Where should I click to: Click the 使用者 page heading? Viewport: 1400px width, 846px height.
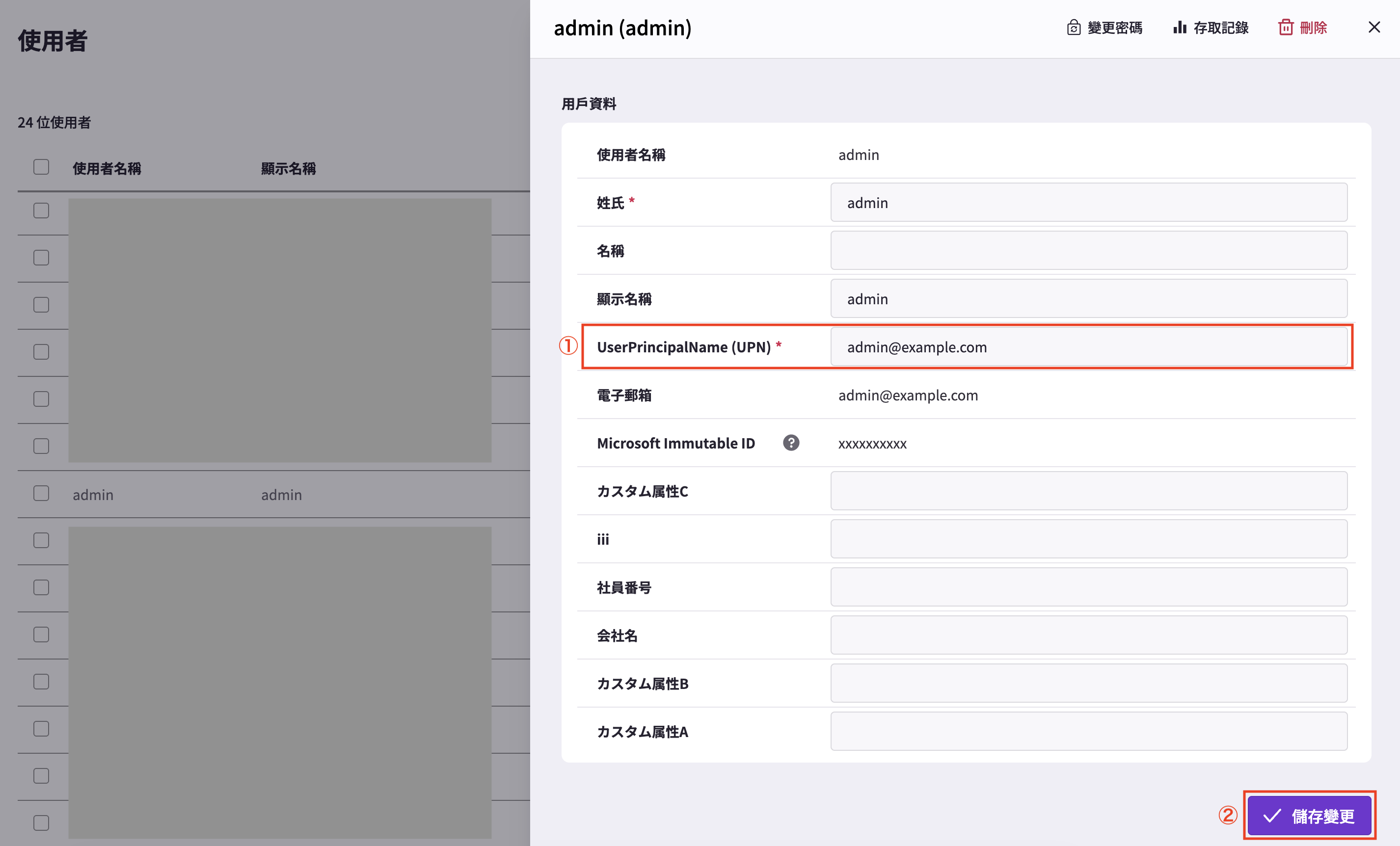[x=52, y=41]
